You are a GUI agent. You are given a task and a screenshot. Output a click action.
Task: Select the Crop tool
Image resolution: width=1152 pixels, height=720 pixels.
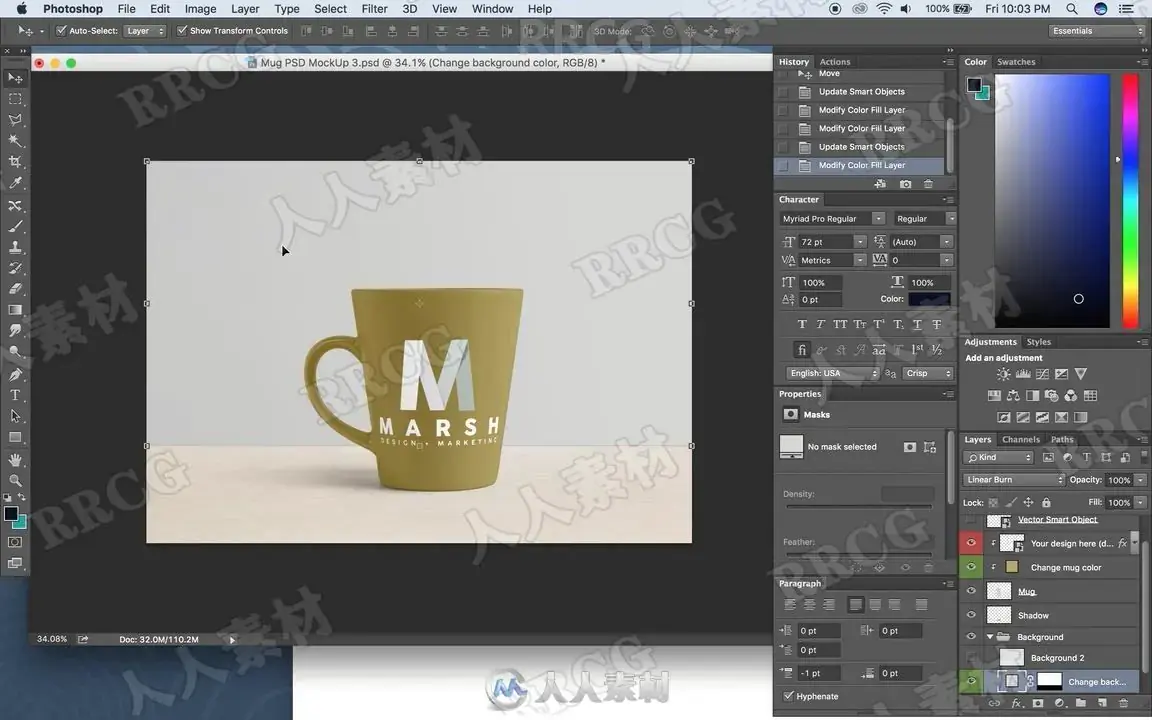pyautogui.click(x=15, y=162)
